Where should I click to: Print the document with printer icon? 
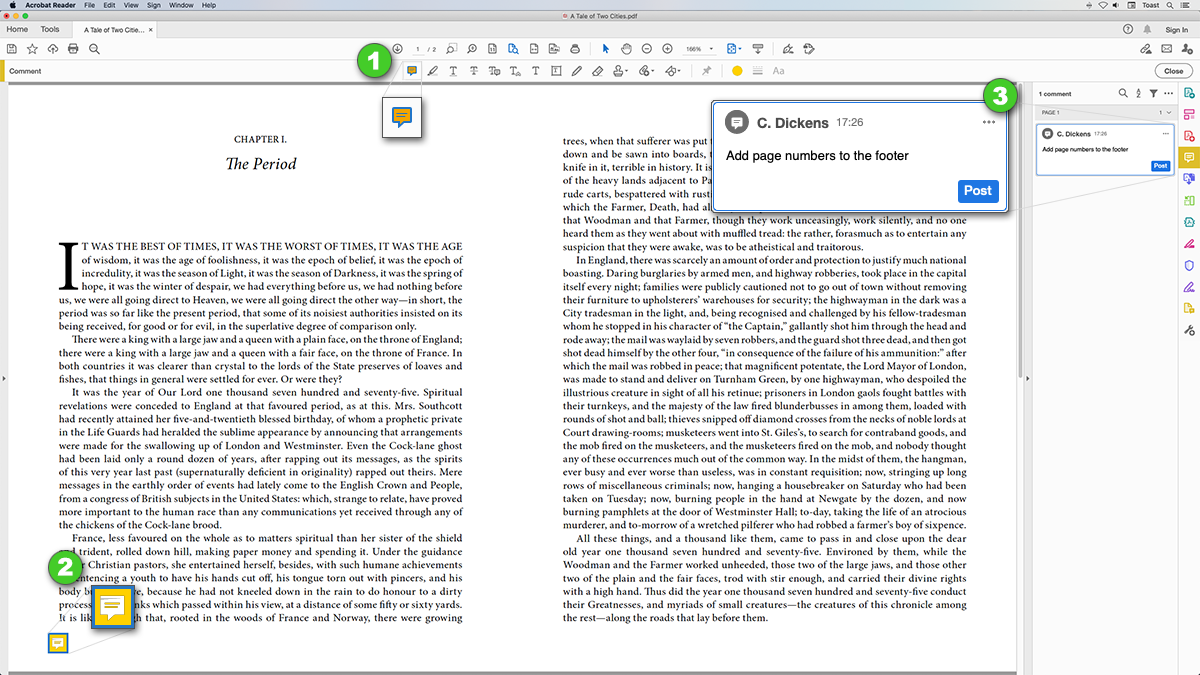point(73,48)
